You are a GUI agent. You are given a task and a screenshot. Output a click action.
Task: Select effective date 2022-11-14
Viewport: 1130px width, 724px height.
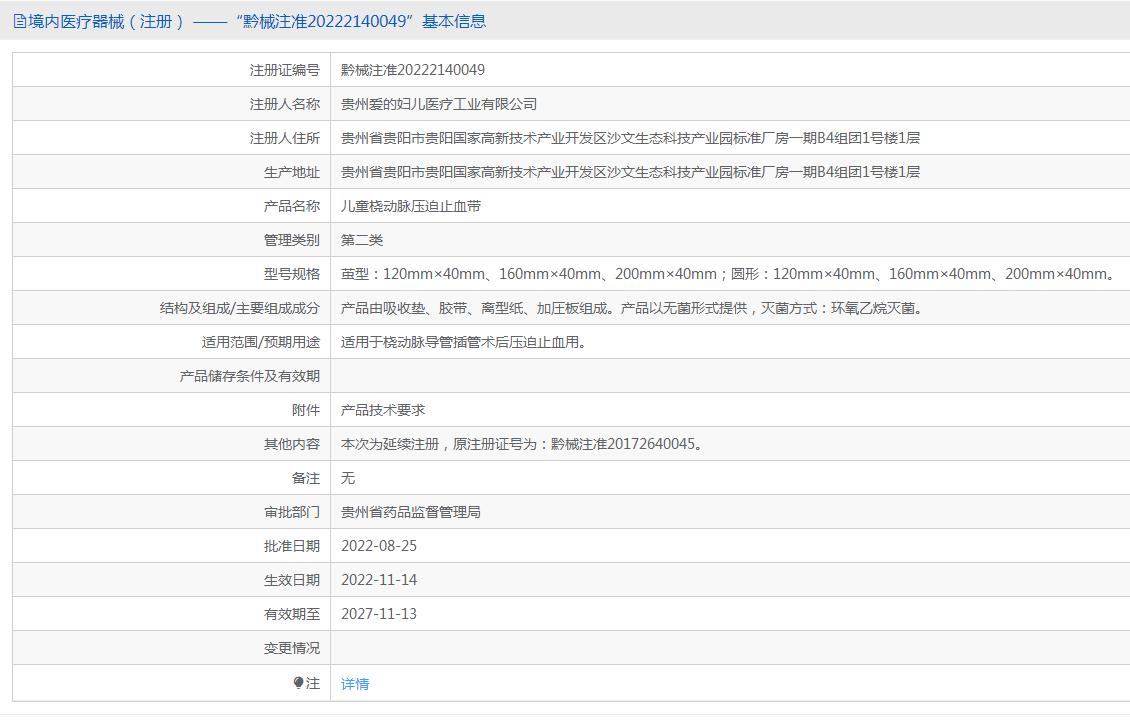pyautogui.click(x=379, y=580)
